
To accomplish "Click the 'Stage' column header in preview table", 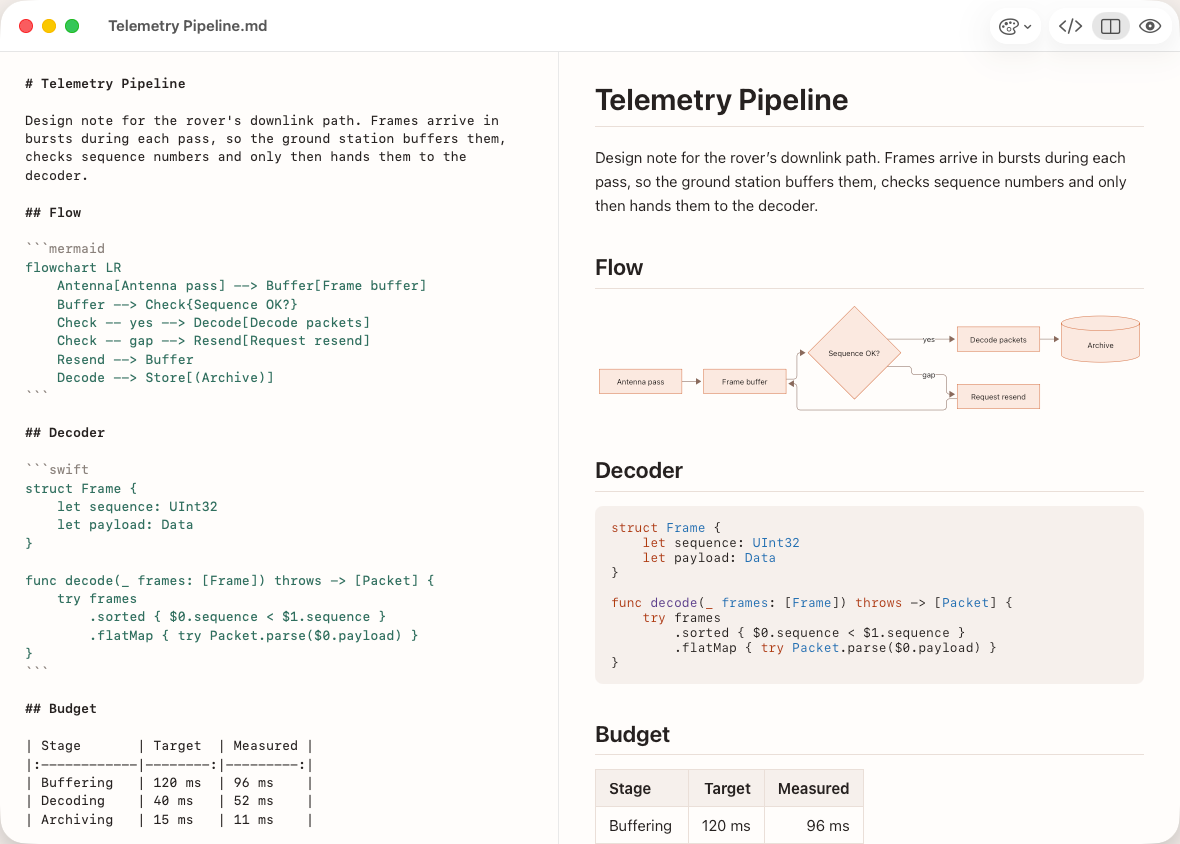I will 642,788.
